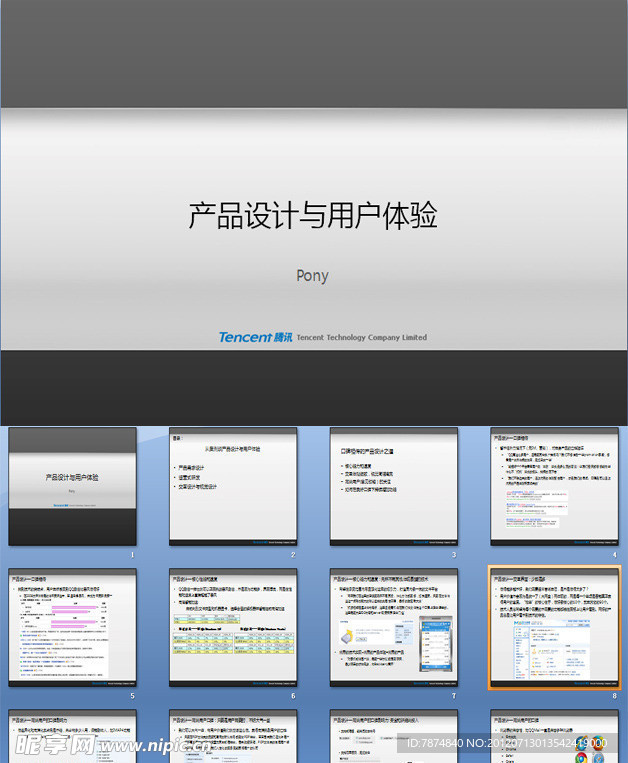Click slide number label 3
The height and width of the screenshot is (763, 628).
[454, 555]
